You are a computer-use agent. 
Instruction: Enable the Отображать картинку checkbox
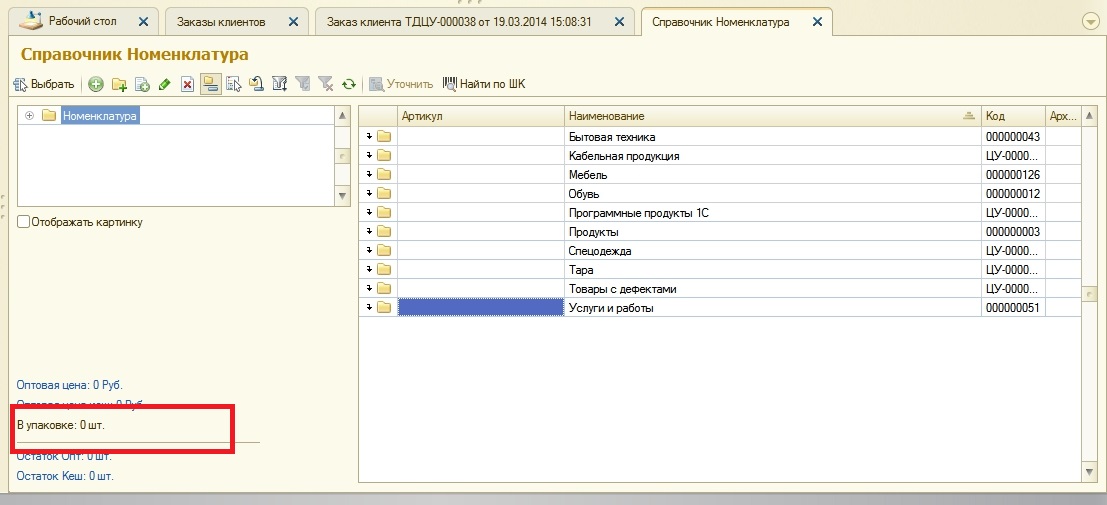24,222
